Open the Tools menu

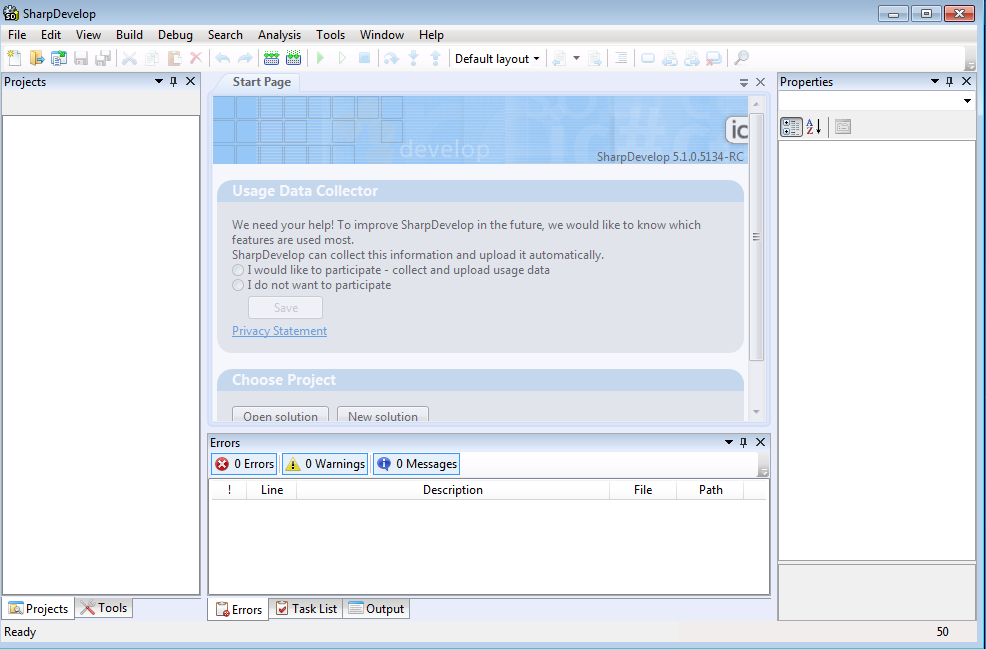click(330, 35)
